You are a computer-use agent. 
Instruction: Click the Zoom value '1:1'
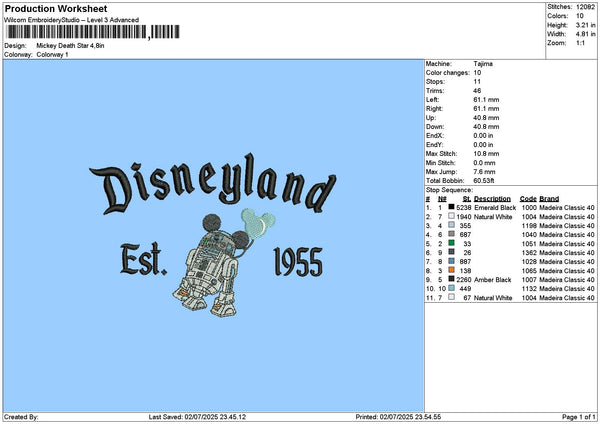580,43
